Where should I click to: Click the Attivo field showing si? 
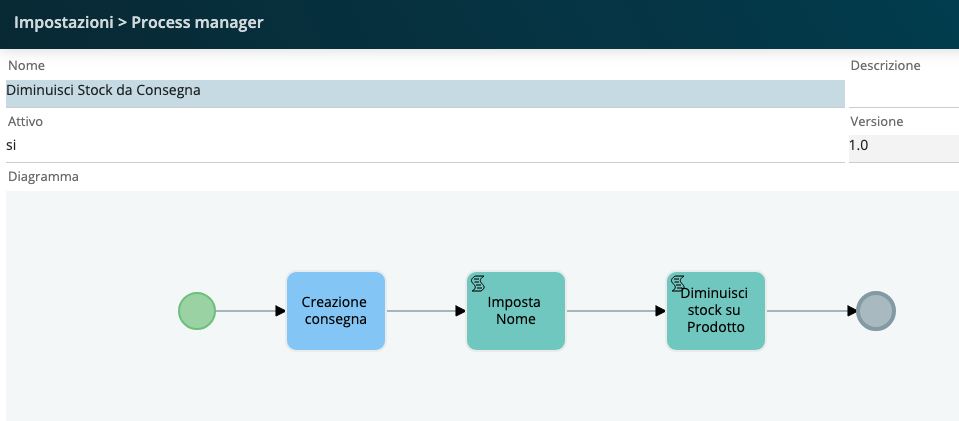coord(425,147)
